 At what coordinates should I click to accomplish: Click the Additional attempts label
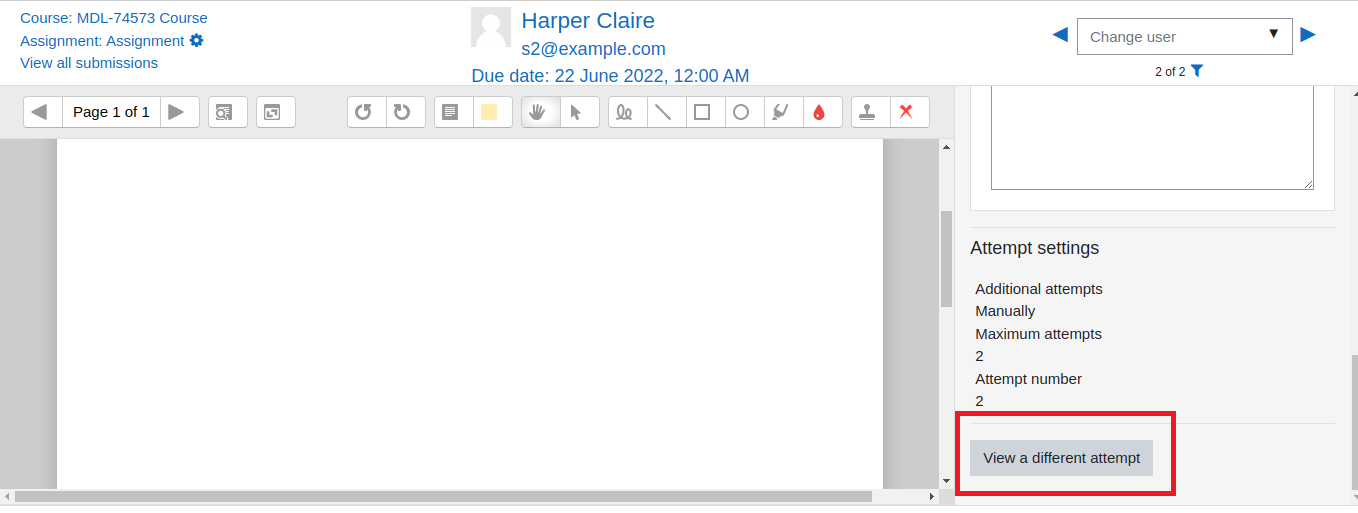coord(1039,288)
